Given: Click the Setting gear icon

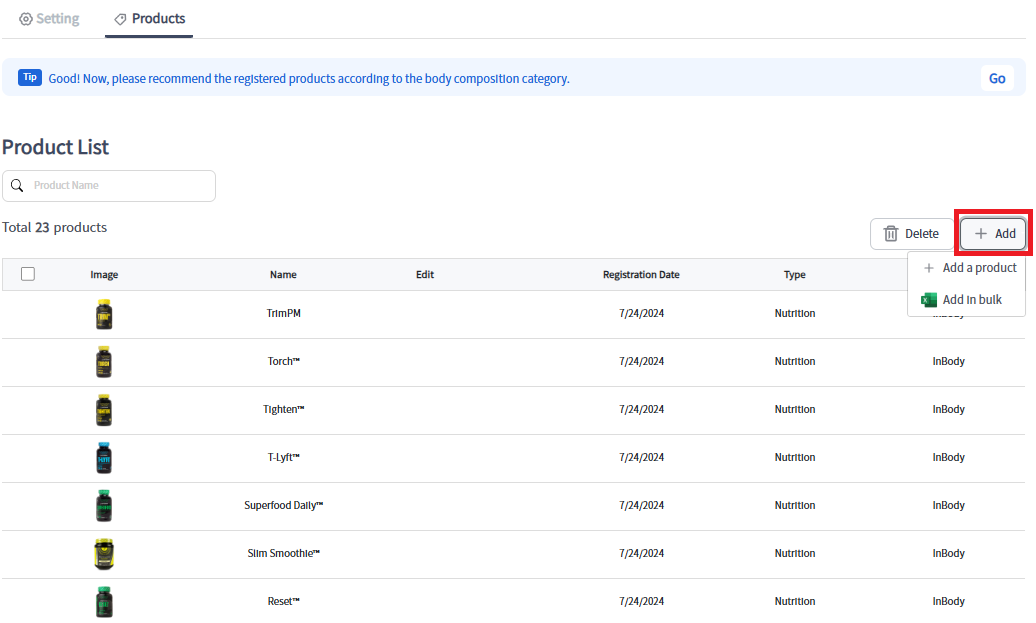Looking at the screenshot, I should 26,19.
